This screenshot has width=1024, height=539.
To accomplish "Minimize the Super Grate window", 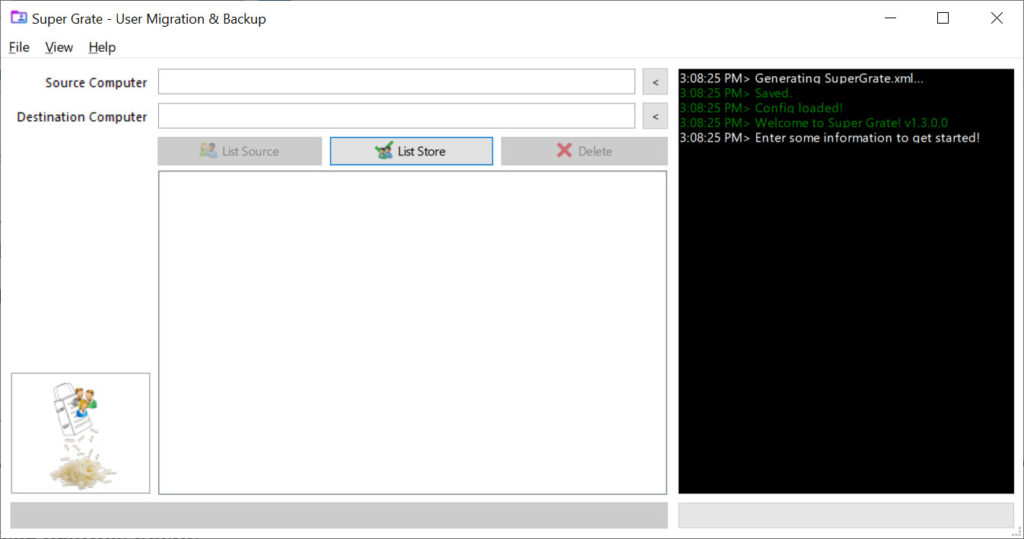I will pos(890,18).
